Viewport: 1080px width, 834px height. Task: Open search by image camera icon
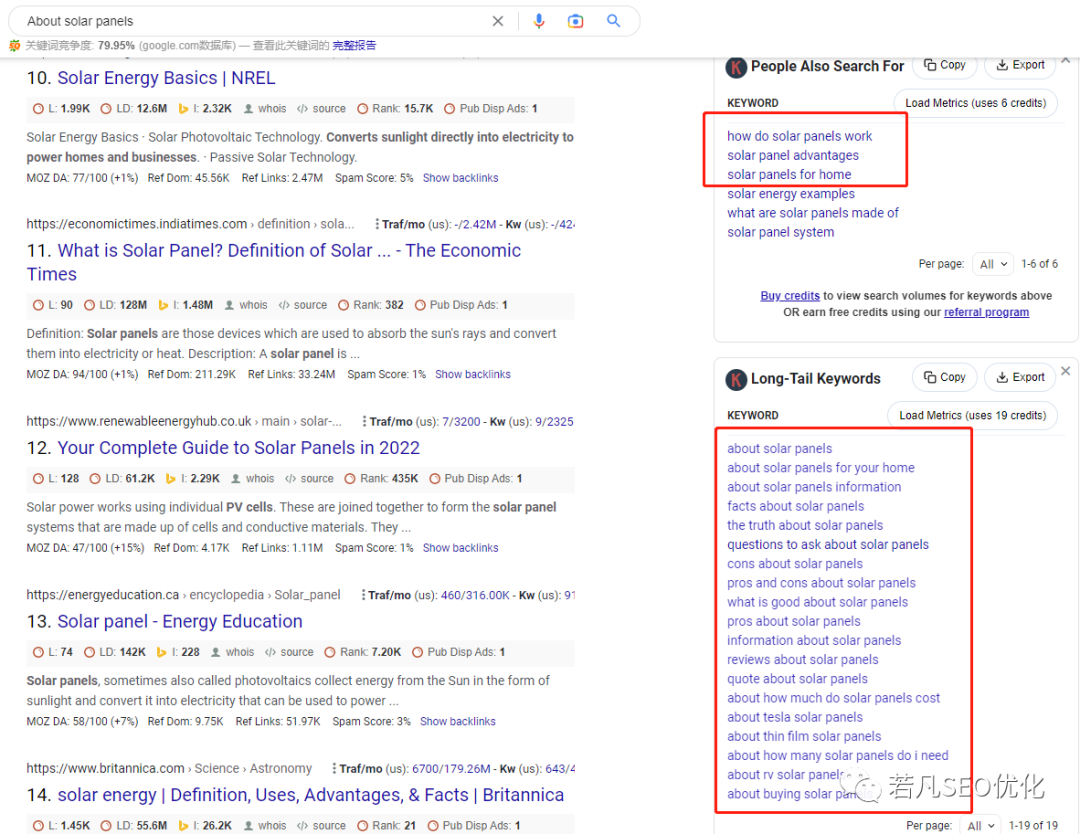(x=575, y=21)
